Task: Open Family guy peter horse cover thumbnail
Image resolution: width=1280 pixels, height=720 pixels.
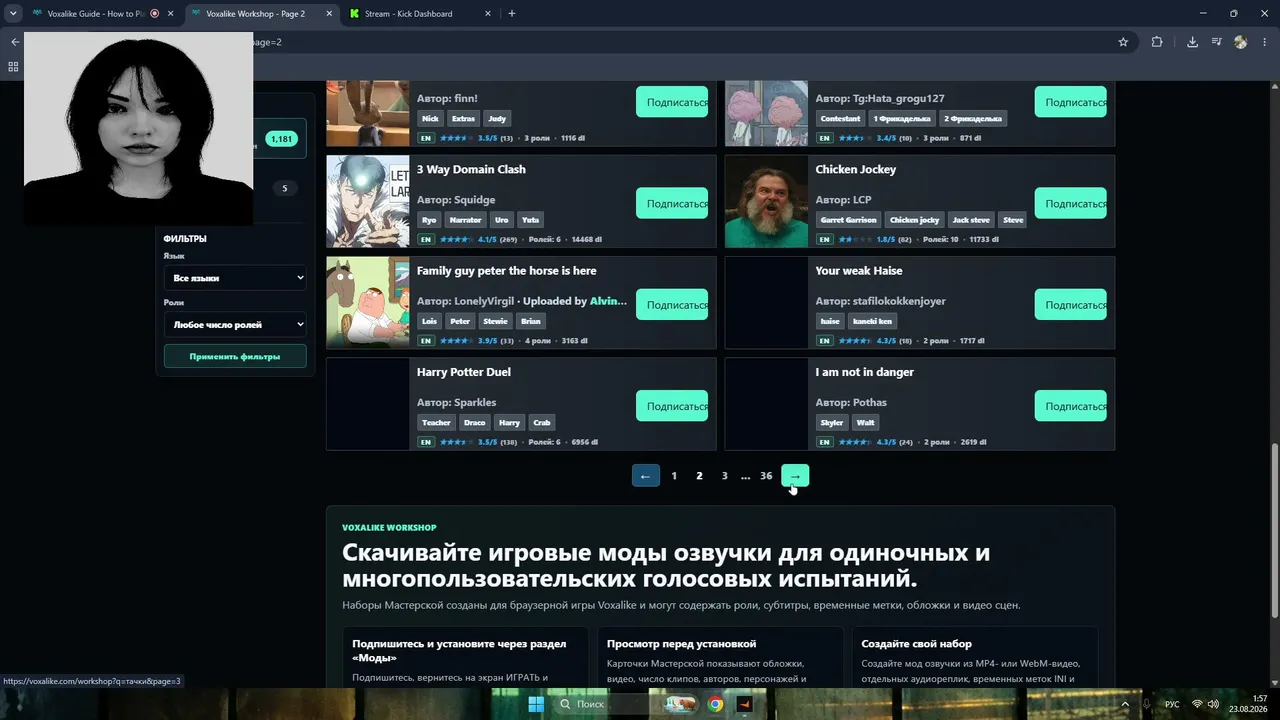Action: (368, 302)
